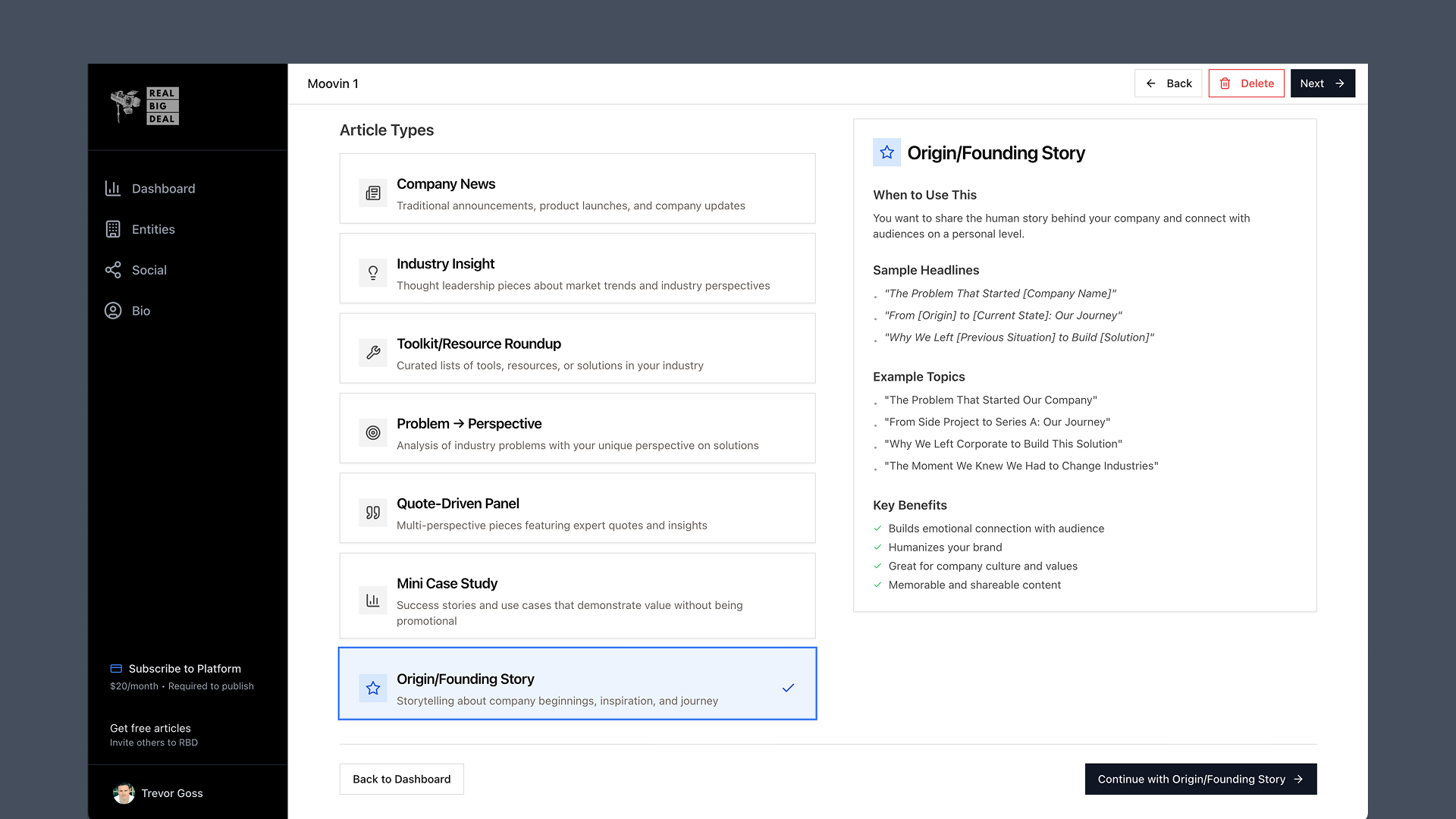Select the Quote-Driven Panel article type

(577, 507)
